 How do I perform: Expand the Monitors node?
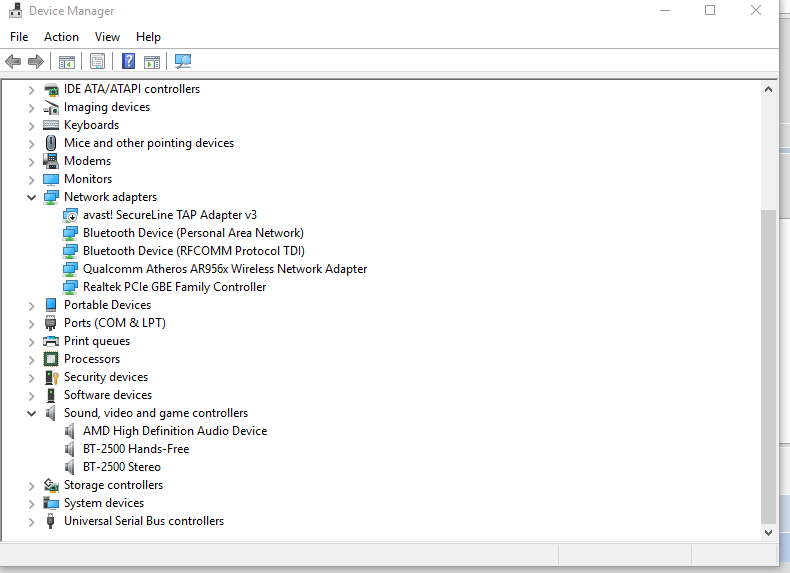[x=31, y=180]
